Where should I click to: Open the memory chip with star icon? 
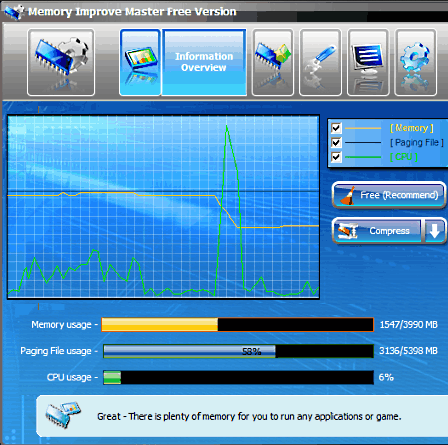pos(273,62)
